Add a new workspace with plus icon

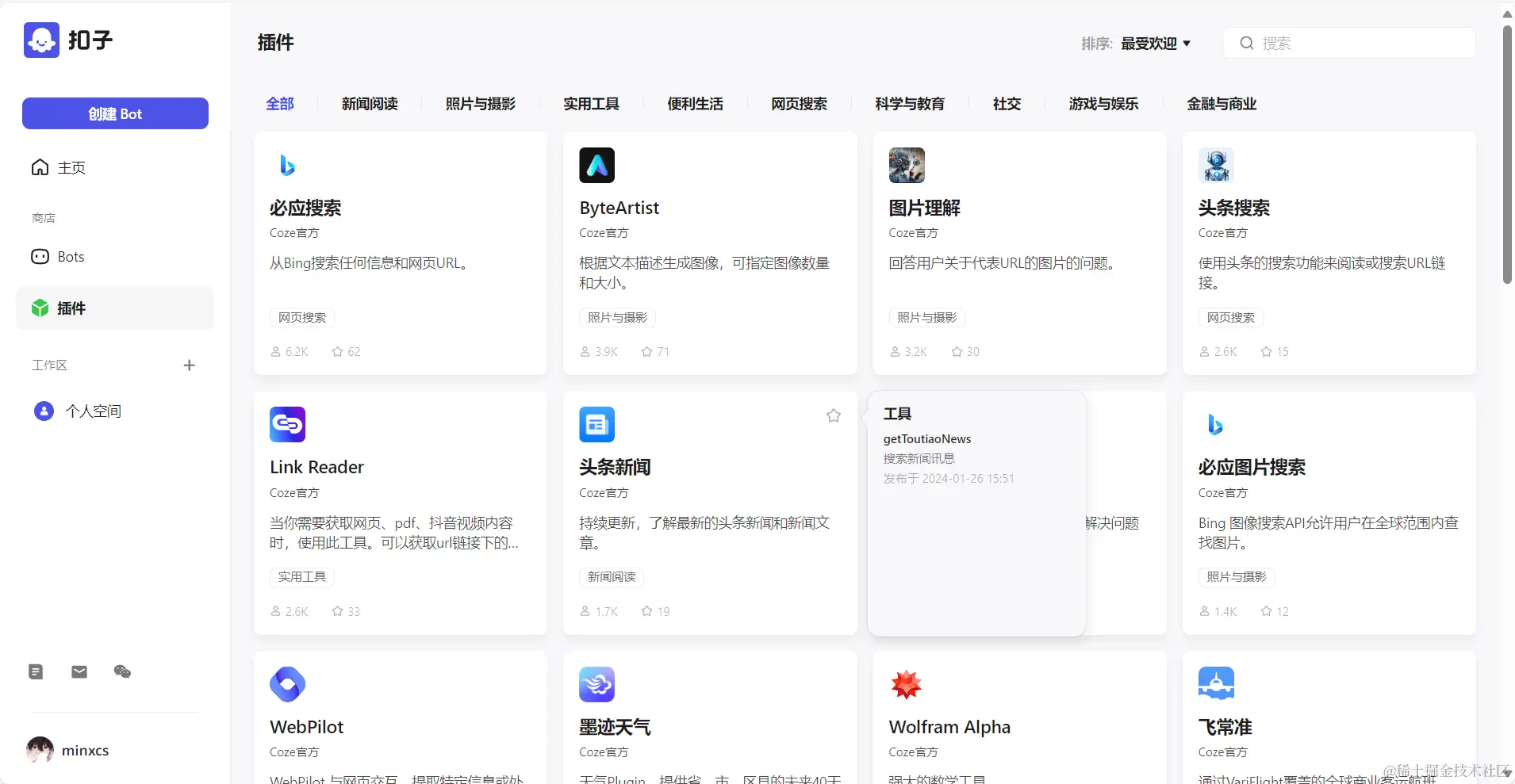[189, 365]
